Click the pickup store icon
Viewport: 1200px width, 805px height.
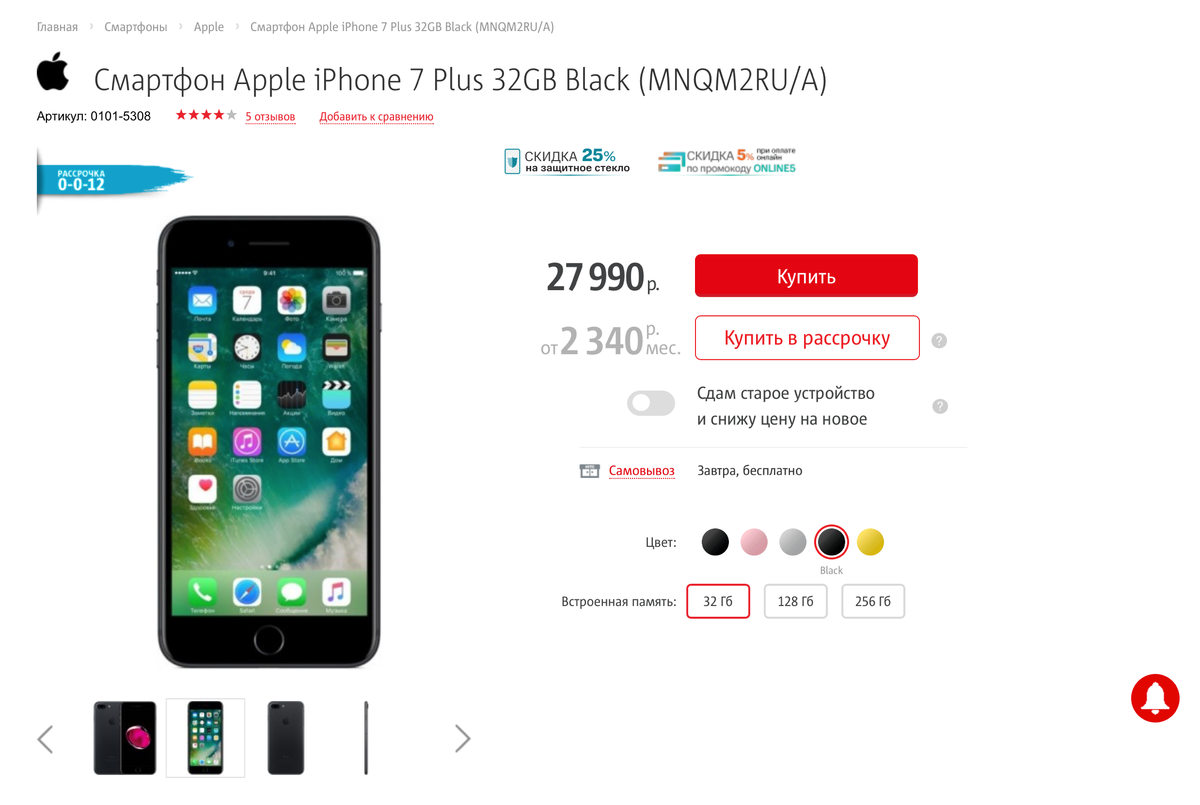pos(590,471)
